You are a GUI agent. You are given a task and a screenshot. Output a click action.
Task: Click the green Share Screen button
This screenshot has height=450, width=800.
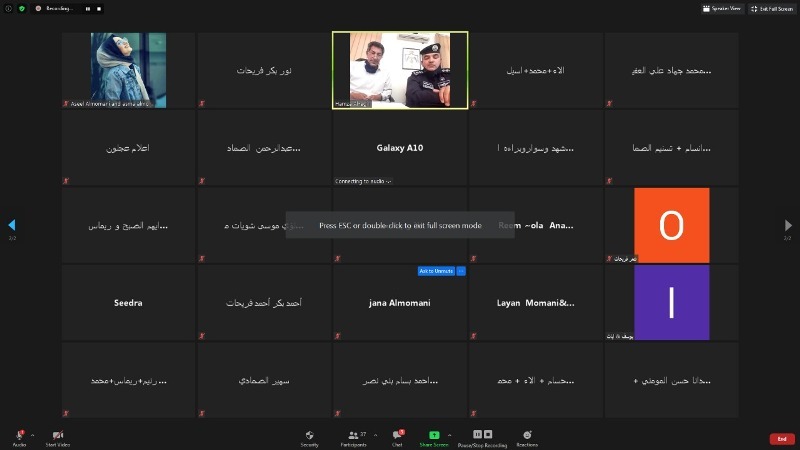[x=434, y=438]
